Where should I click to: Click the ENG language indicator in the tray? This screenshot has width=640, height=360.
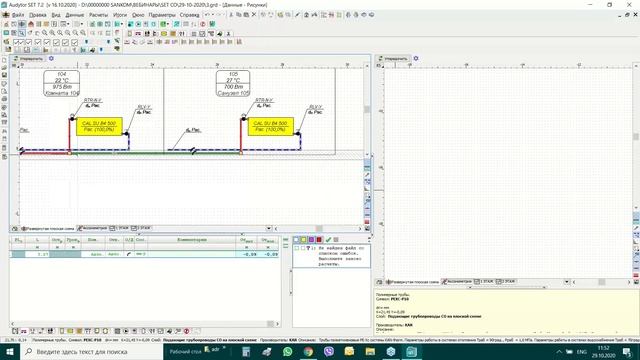[x=582, y=351]
